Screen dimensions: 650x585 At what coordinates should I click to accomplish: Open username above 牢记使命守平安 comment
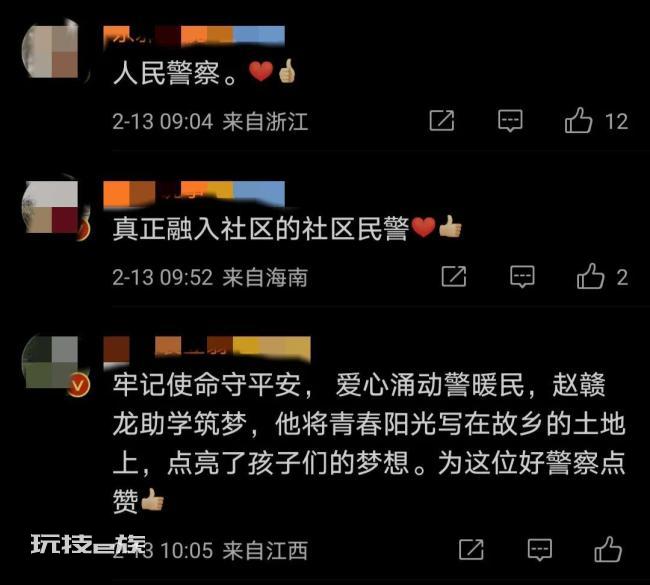[207, 348]
